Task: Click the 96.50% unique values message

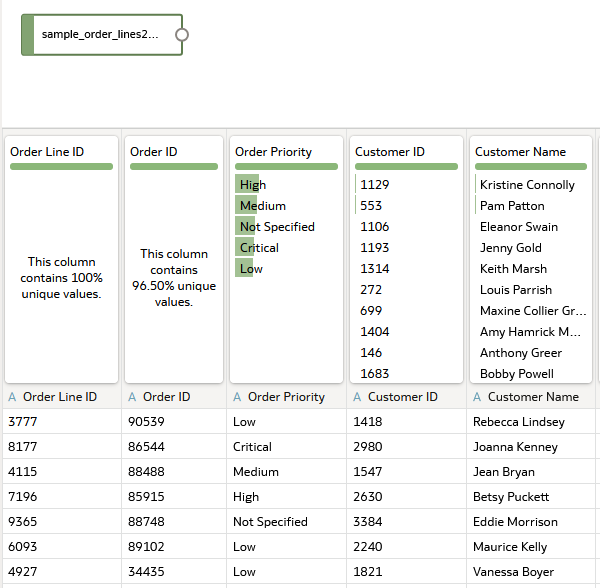Action: (x=174, y=278)
